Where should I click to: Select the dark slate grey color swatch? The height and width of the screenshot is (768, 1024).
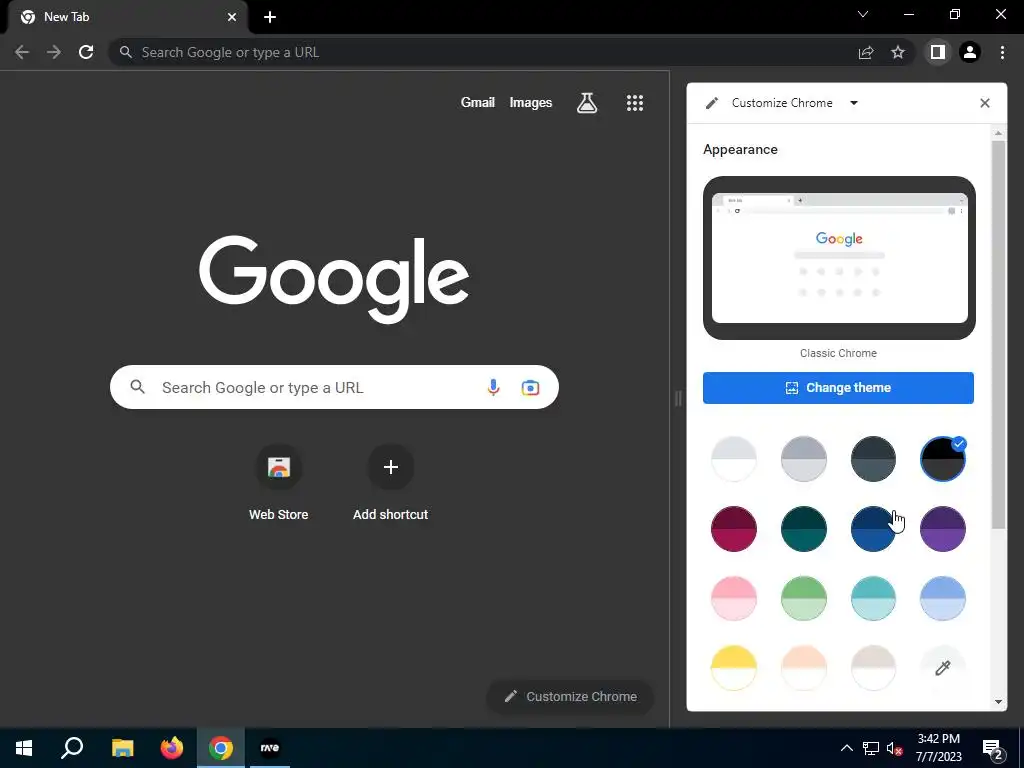click(x=873, y=458)
